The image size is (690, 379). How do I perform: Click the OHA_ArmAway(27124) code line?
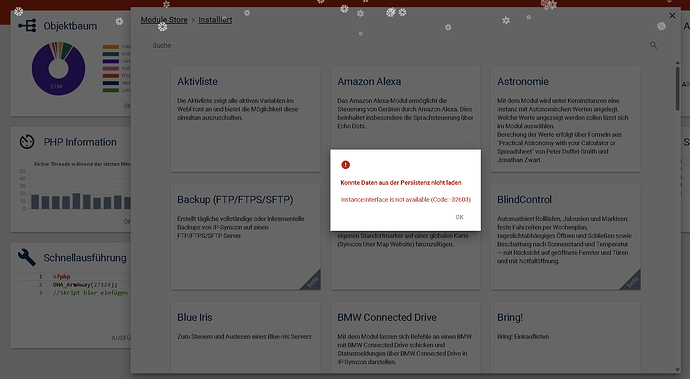click(x=85, y=285)
